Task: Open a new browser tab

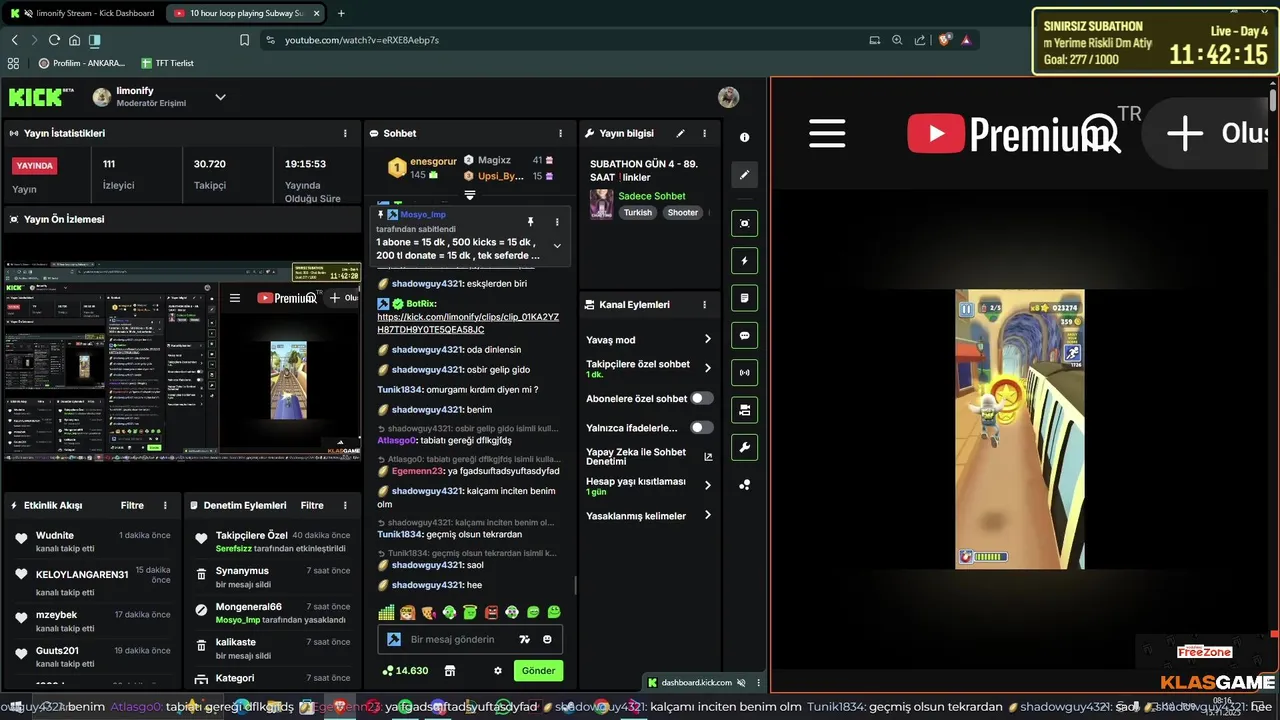Action: 341,13
